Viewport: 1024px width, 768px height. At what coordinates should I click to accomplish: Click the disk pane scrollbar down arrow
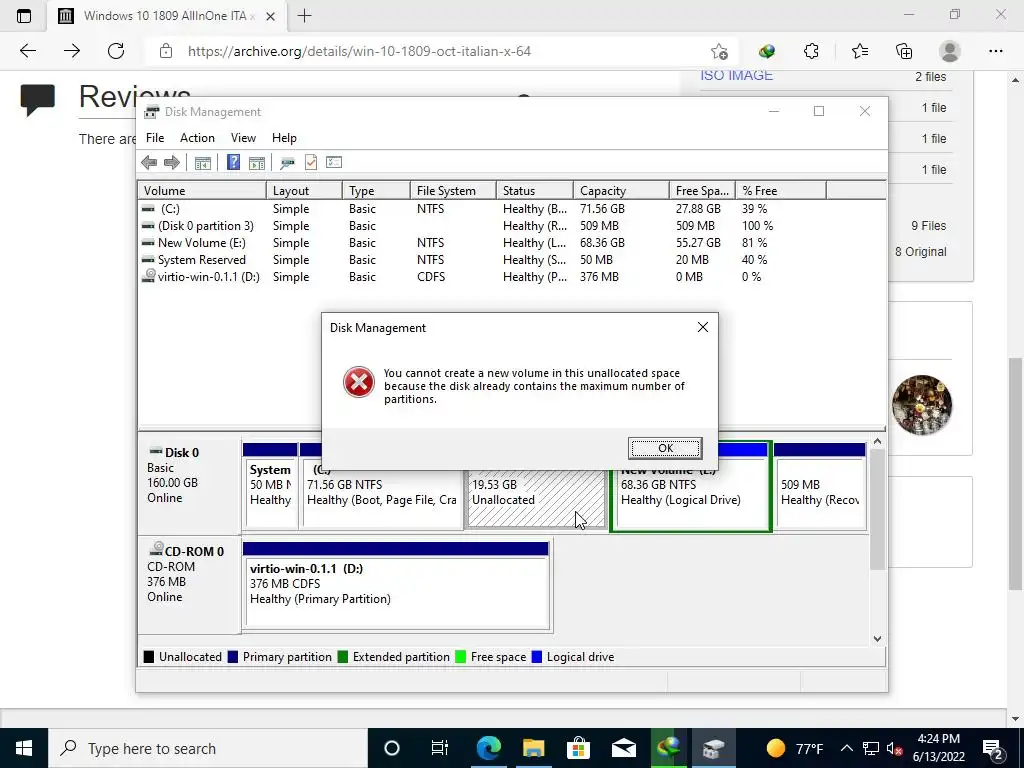click(878, 639)
